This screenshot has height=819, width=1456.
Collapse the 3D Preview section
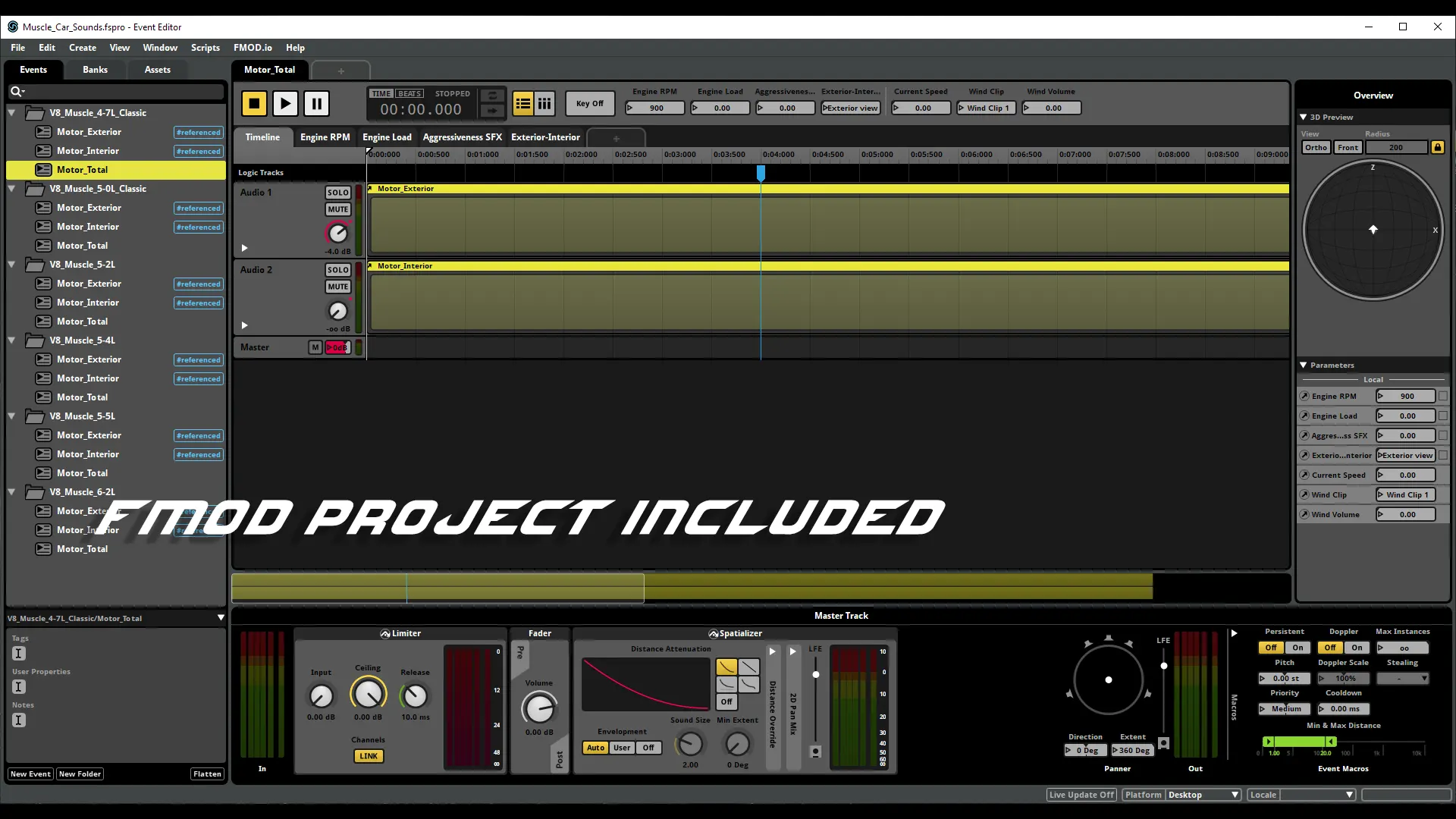point(1303,117)
